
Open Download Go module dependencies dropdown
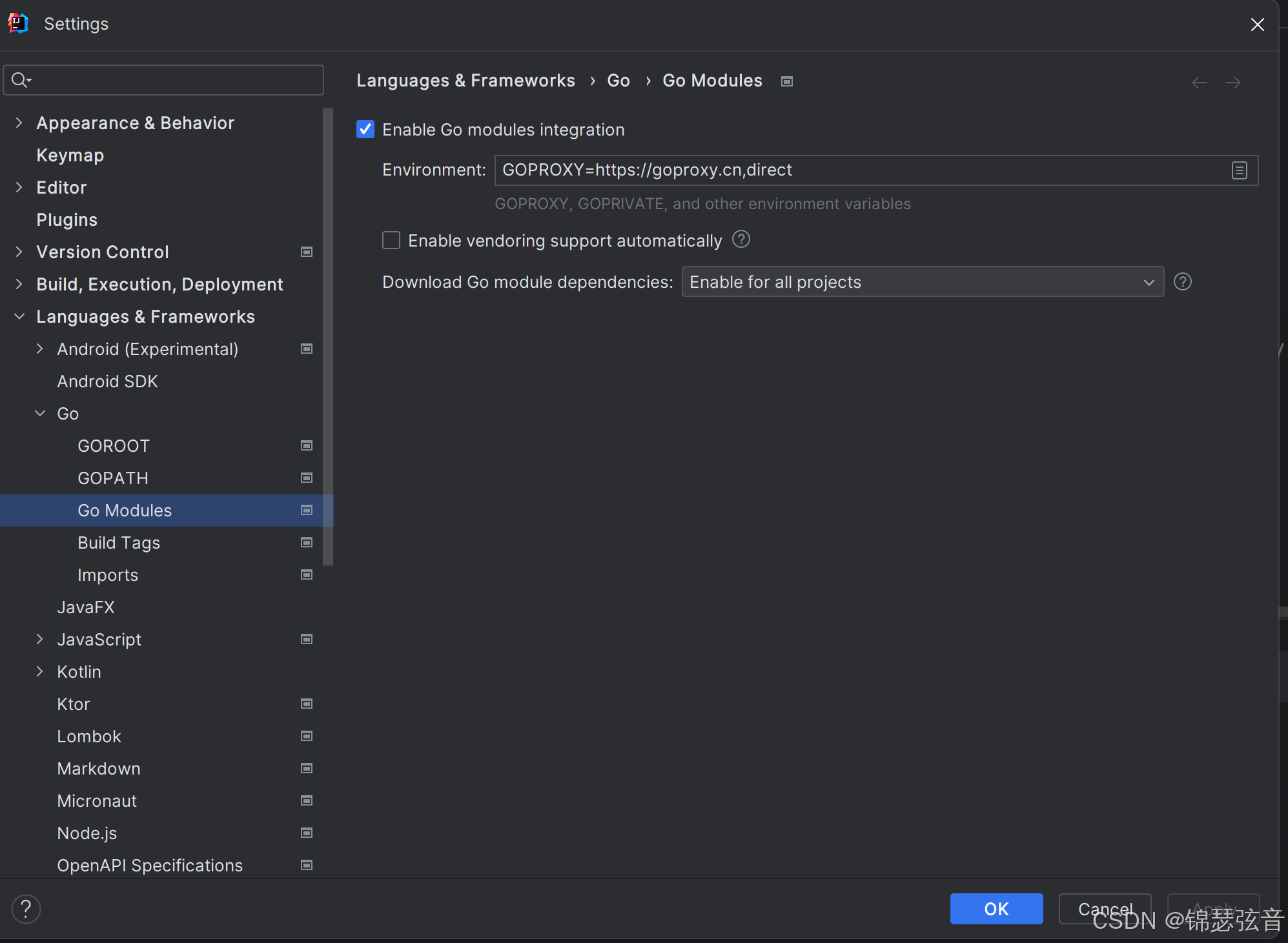(922, 282)
